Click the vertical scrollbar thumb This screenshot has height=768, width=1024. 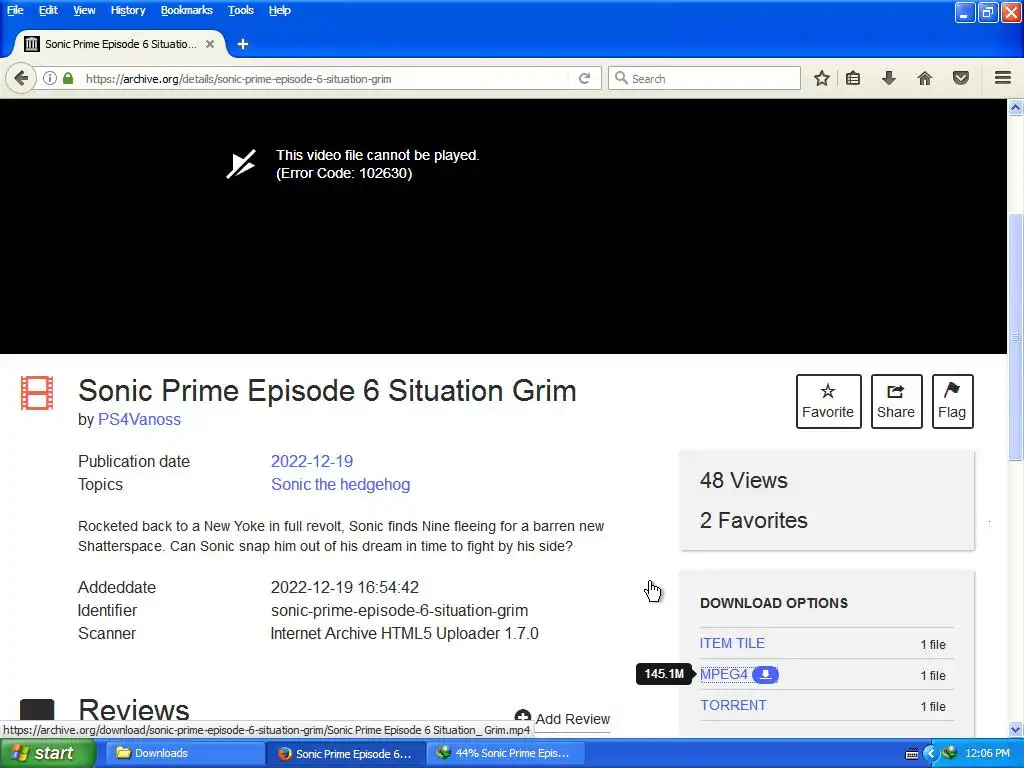(1016, 336)
